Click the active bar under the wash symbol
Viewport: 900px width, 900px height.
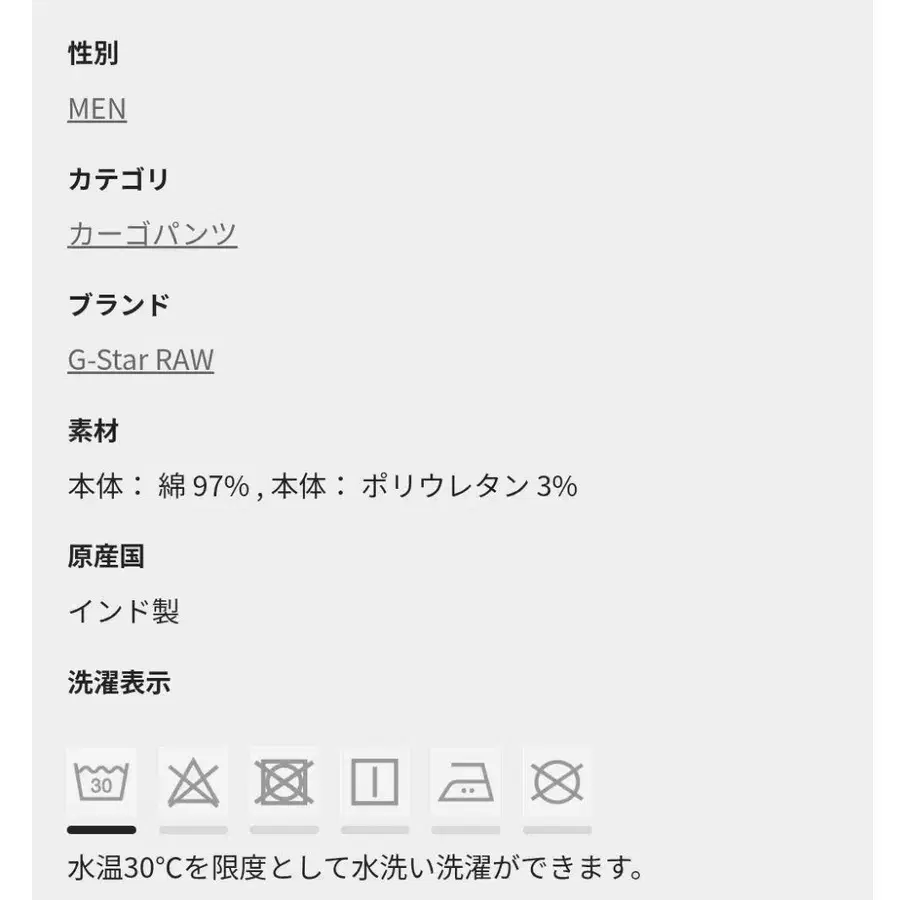coord(101,829)
